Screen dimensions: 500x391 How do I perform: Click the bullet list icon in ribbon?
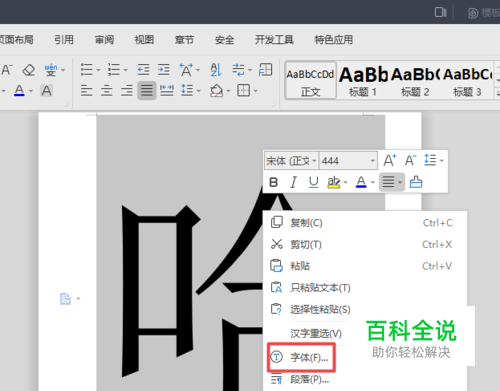pos(87,70)
